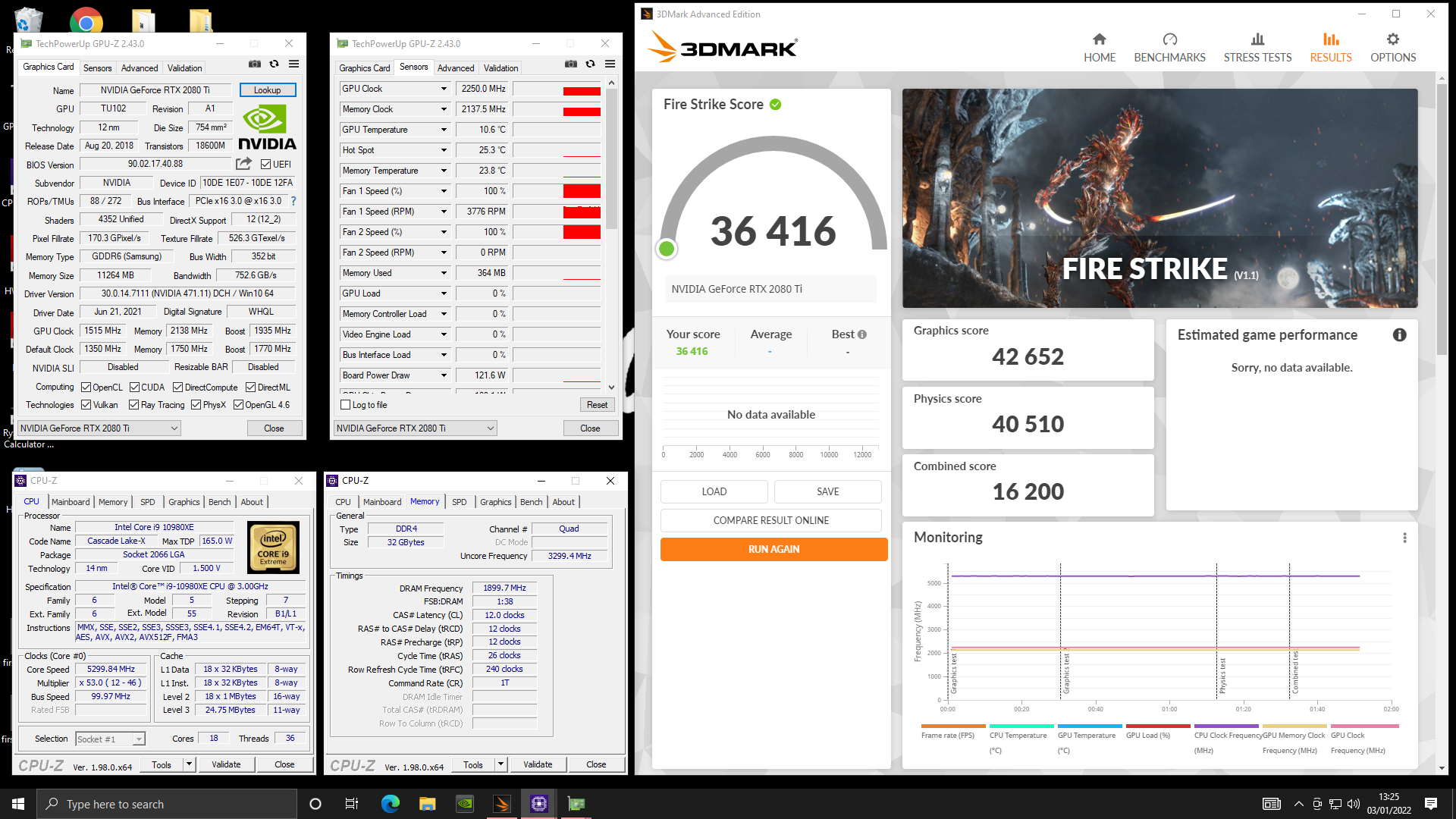Open the Benchmarks gauge icon in 3DMark
This screenshot has height=819, width=1456.
click(1169, 39)
